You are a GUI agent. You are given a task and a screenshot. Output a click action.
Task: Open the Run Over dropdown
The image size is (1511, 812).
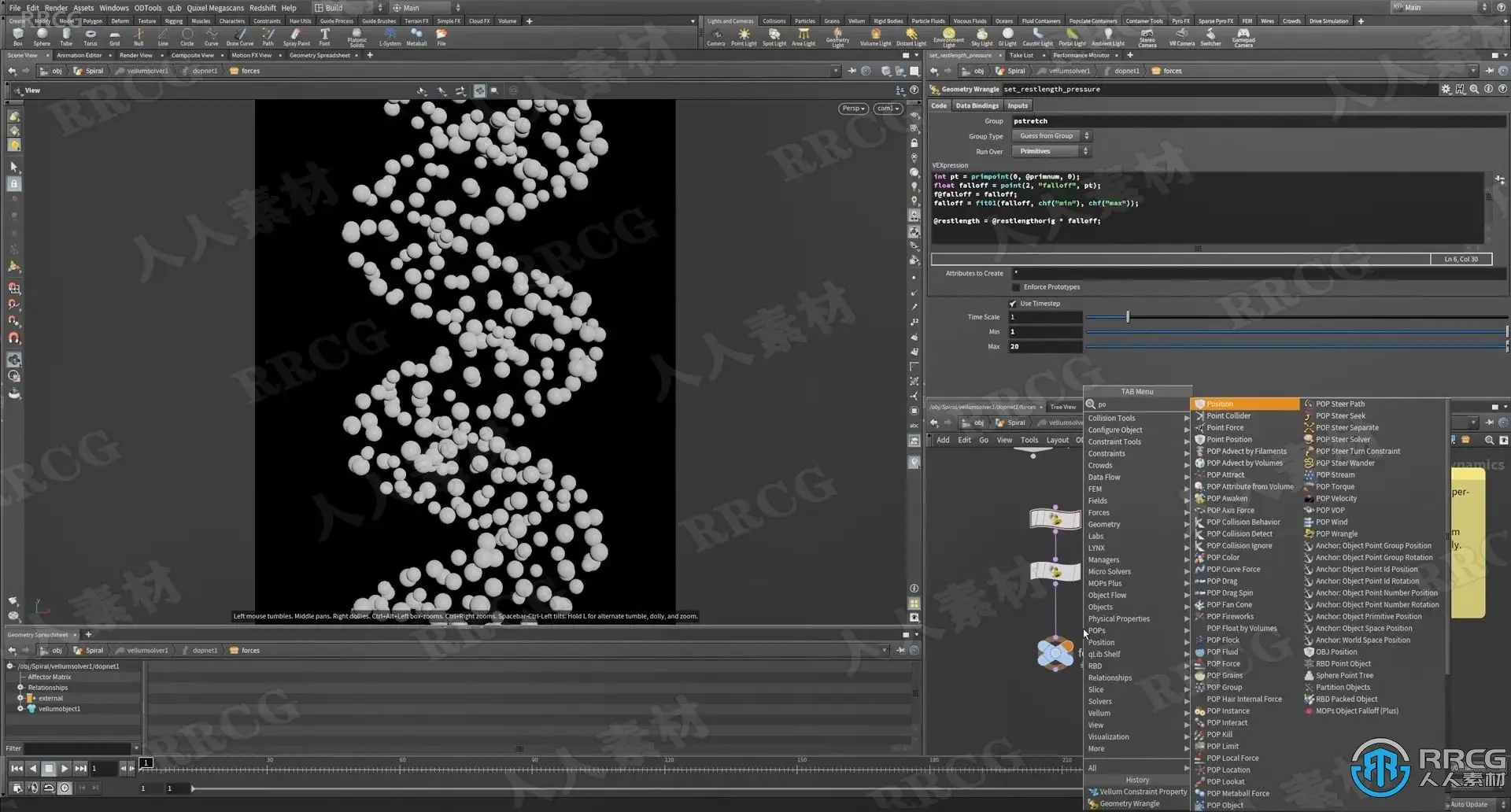click(1051, 151)
